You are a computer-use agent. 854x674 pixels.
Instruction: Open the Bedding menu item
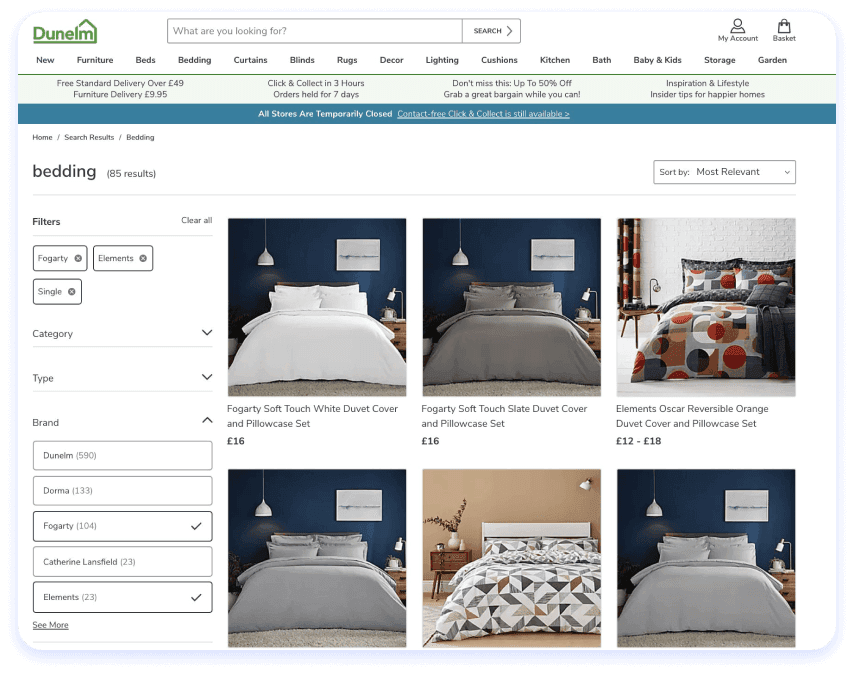[x=194, y=60]
